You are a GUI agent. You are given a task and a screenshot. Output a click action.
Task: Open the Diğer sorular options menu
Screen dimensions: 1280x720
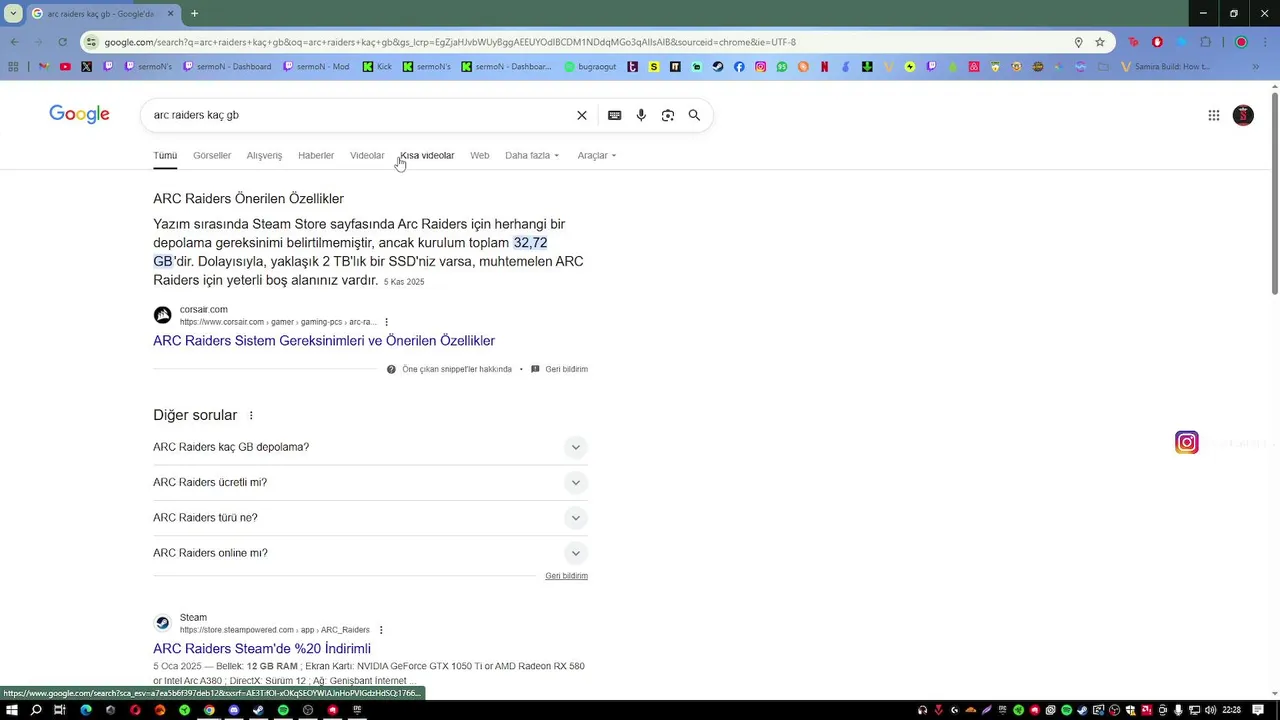point(251,415)
